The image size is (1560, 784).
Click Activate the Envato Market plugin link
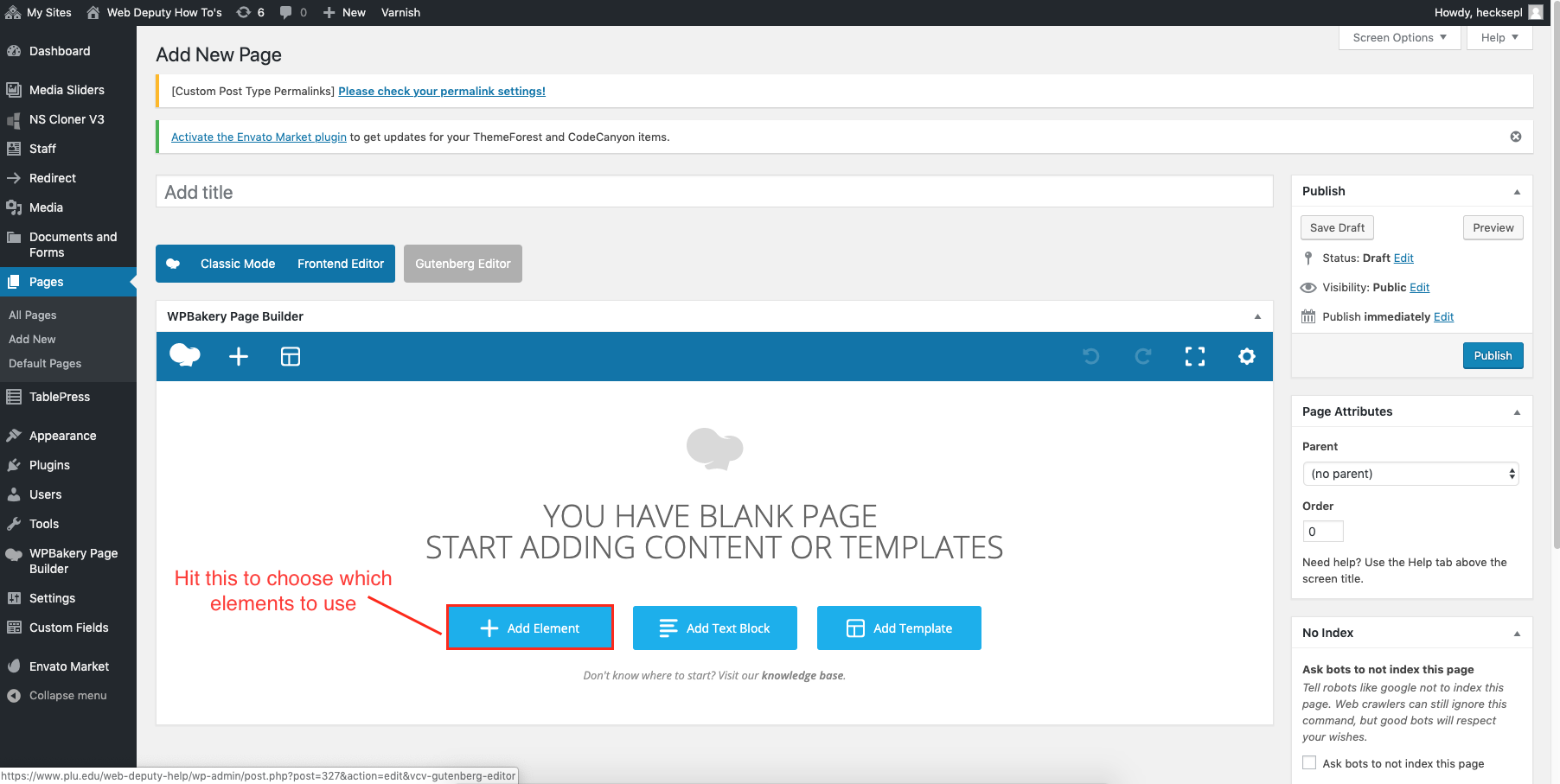[259, 137]
